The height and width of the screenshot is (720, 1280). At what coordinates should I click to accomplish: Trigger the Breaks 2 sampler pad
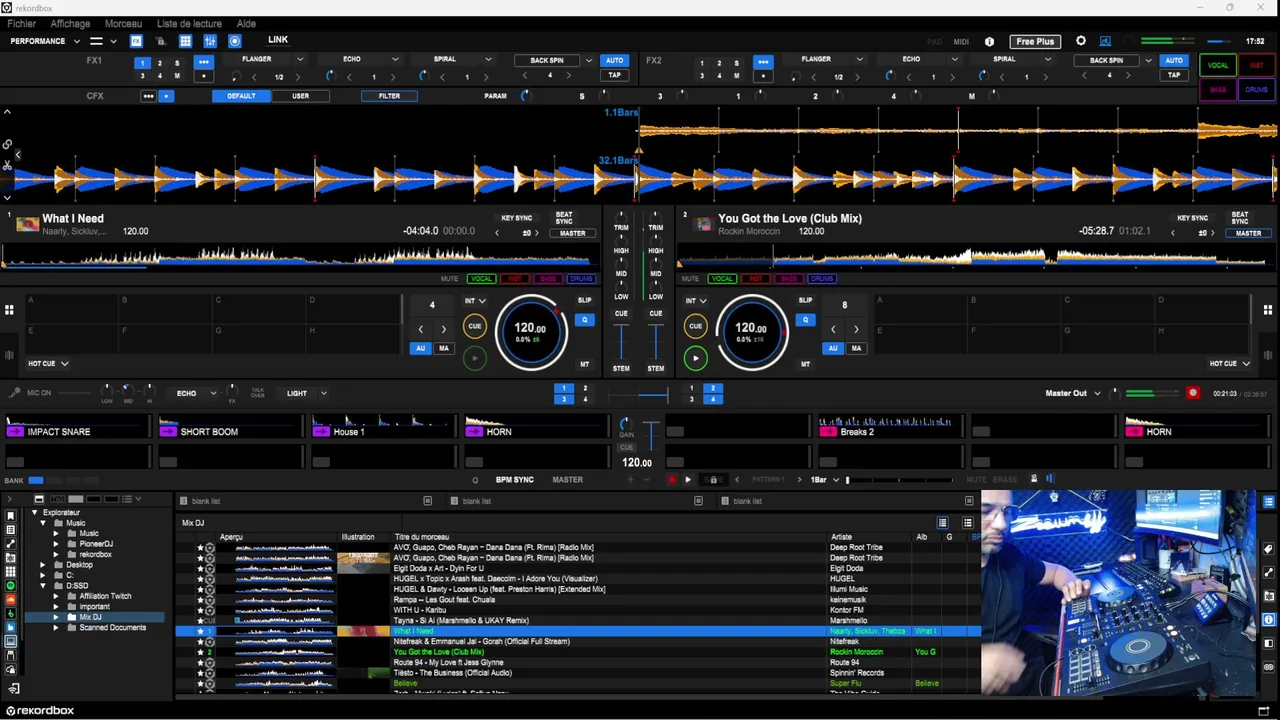[890, 428]
